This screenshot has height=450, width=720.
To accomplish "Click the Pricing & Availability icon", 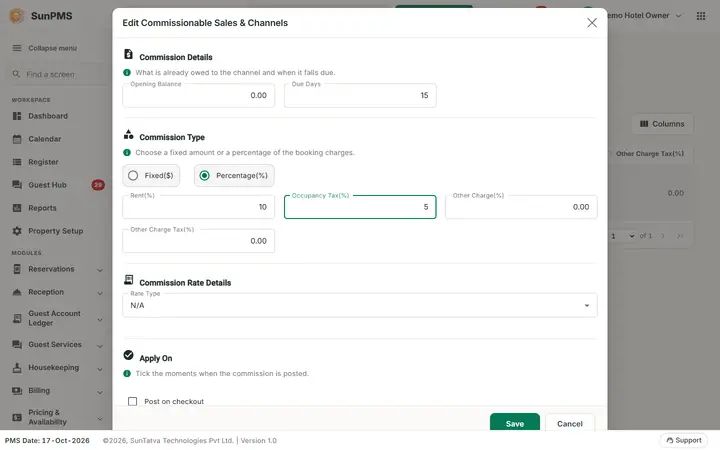I will 17,417.
